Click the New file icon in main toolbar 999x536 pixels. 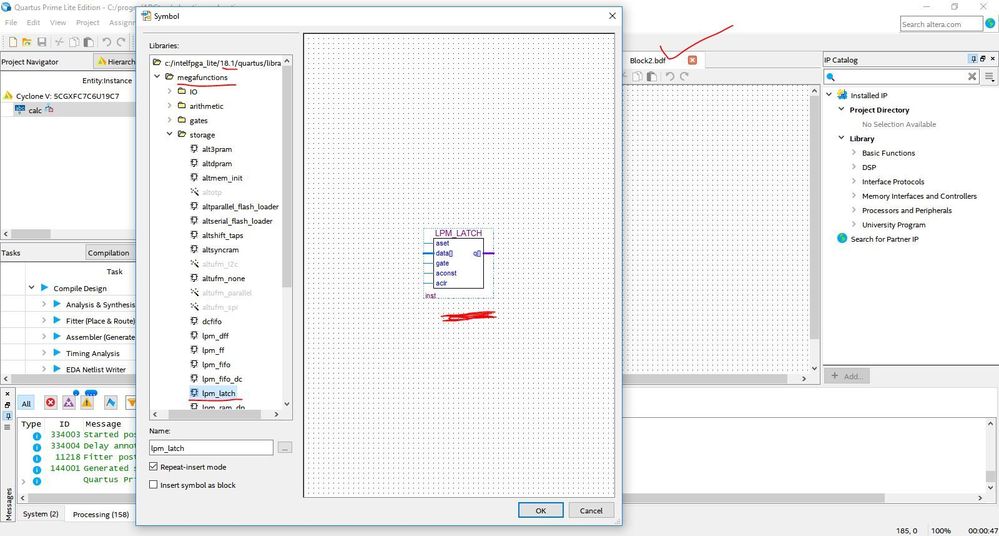[x=12, y=42]
